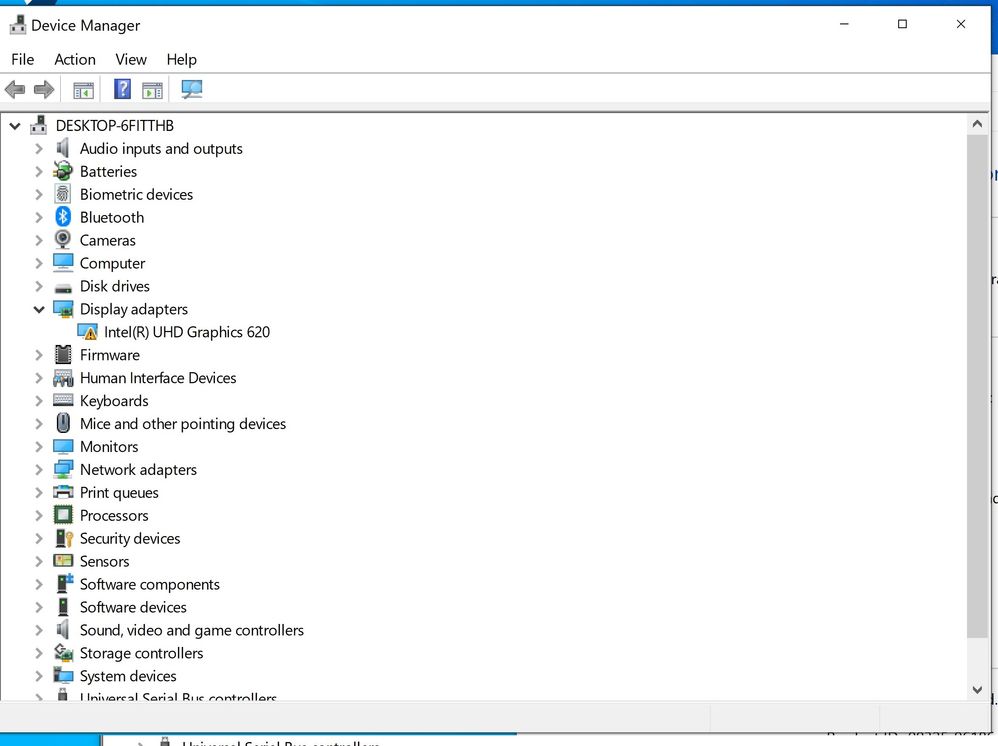Image resolution: width=998 pixels, height=746 pixels.
Task: Select the Biometric devices label
Action: click(136, 194)
